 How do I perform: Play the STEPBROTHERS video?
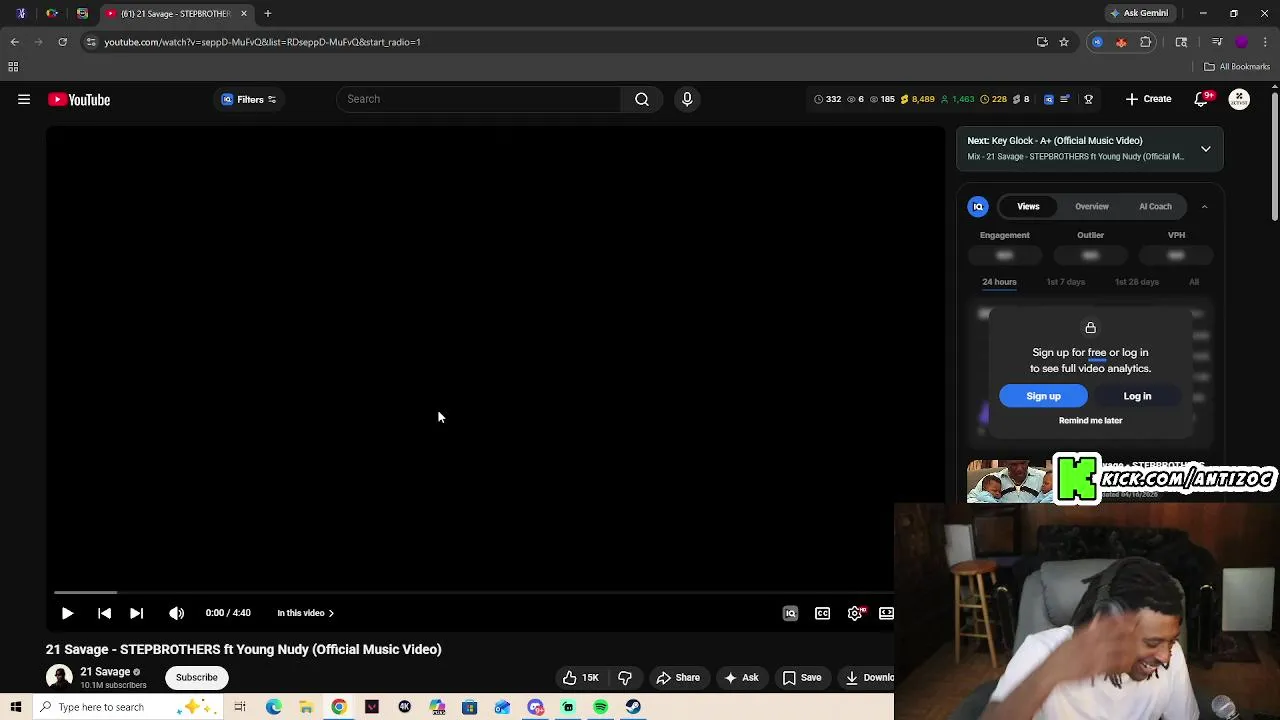click(x=67, y=613)
